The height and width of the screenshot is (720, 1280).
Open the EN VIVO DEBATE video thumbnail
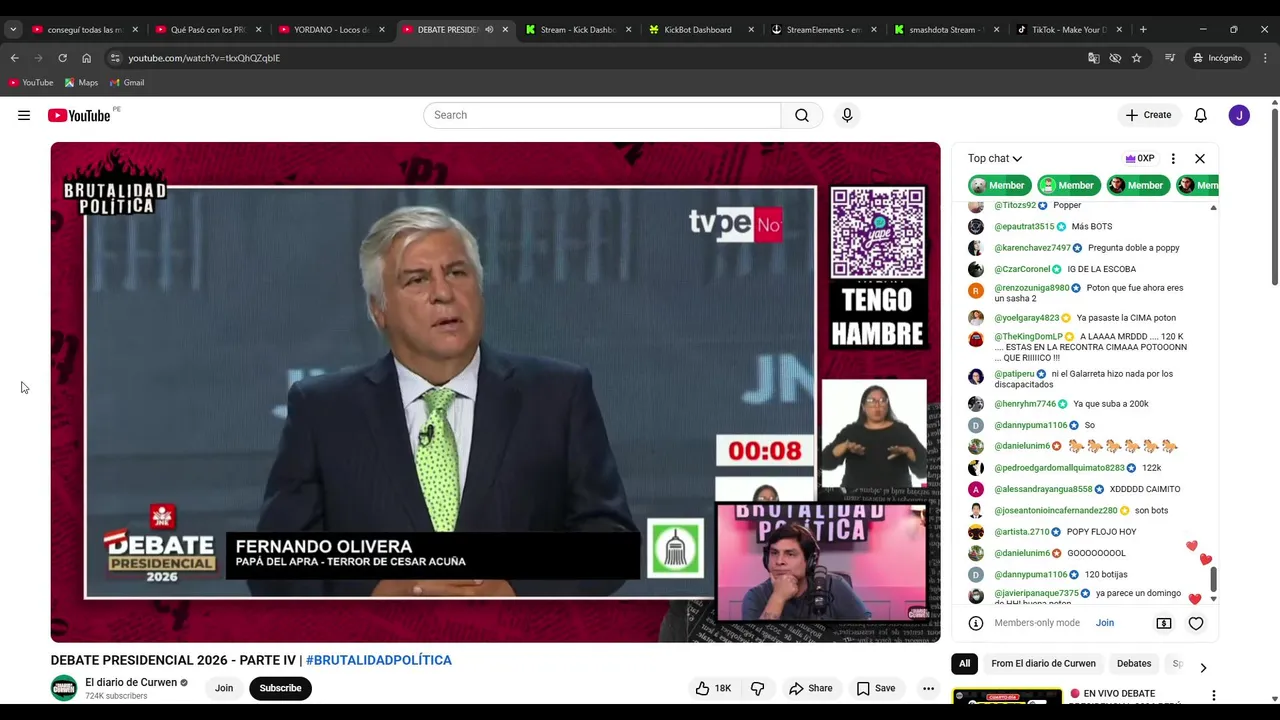click(1007, 696)
